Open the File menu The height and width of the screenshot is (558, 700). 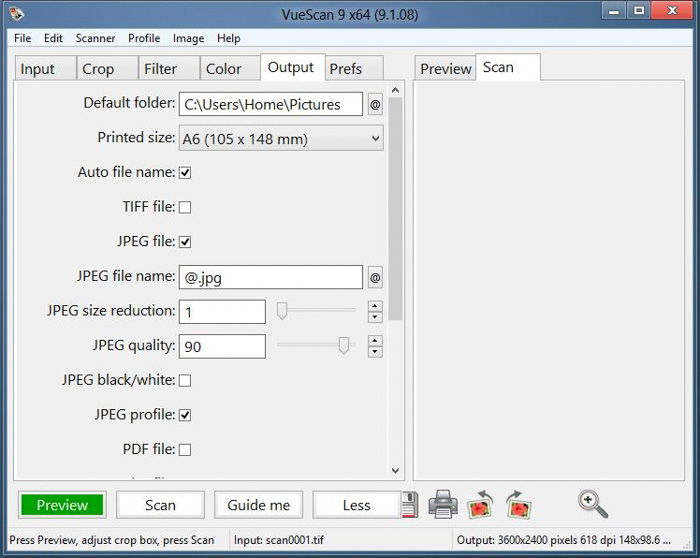click(22, 38)
